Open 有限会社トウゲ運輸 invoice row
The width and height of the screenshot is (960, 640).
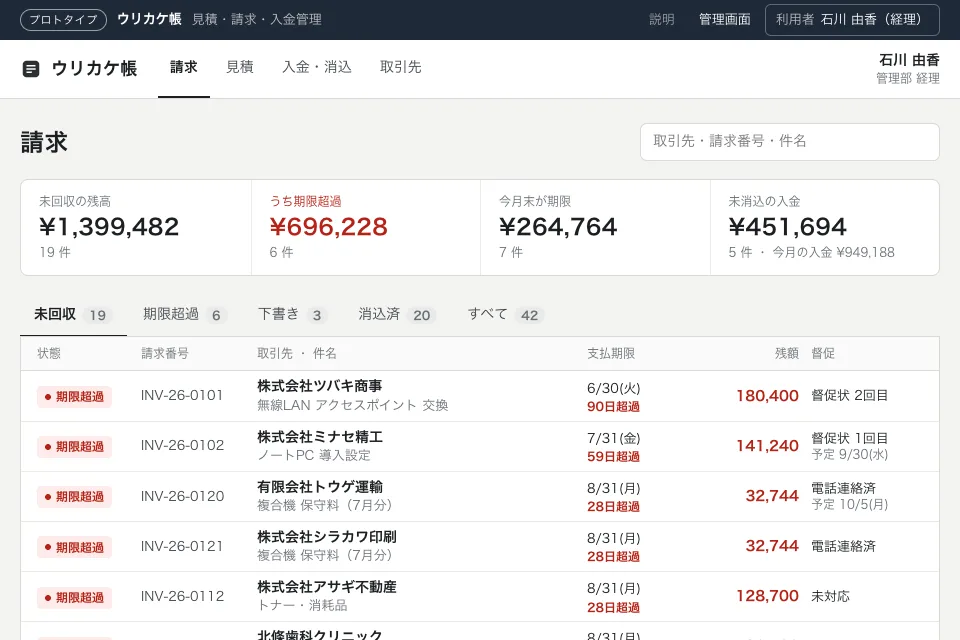tap(480, 497)
